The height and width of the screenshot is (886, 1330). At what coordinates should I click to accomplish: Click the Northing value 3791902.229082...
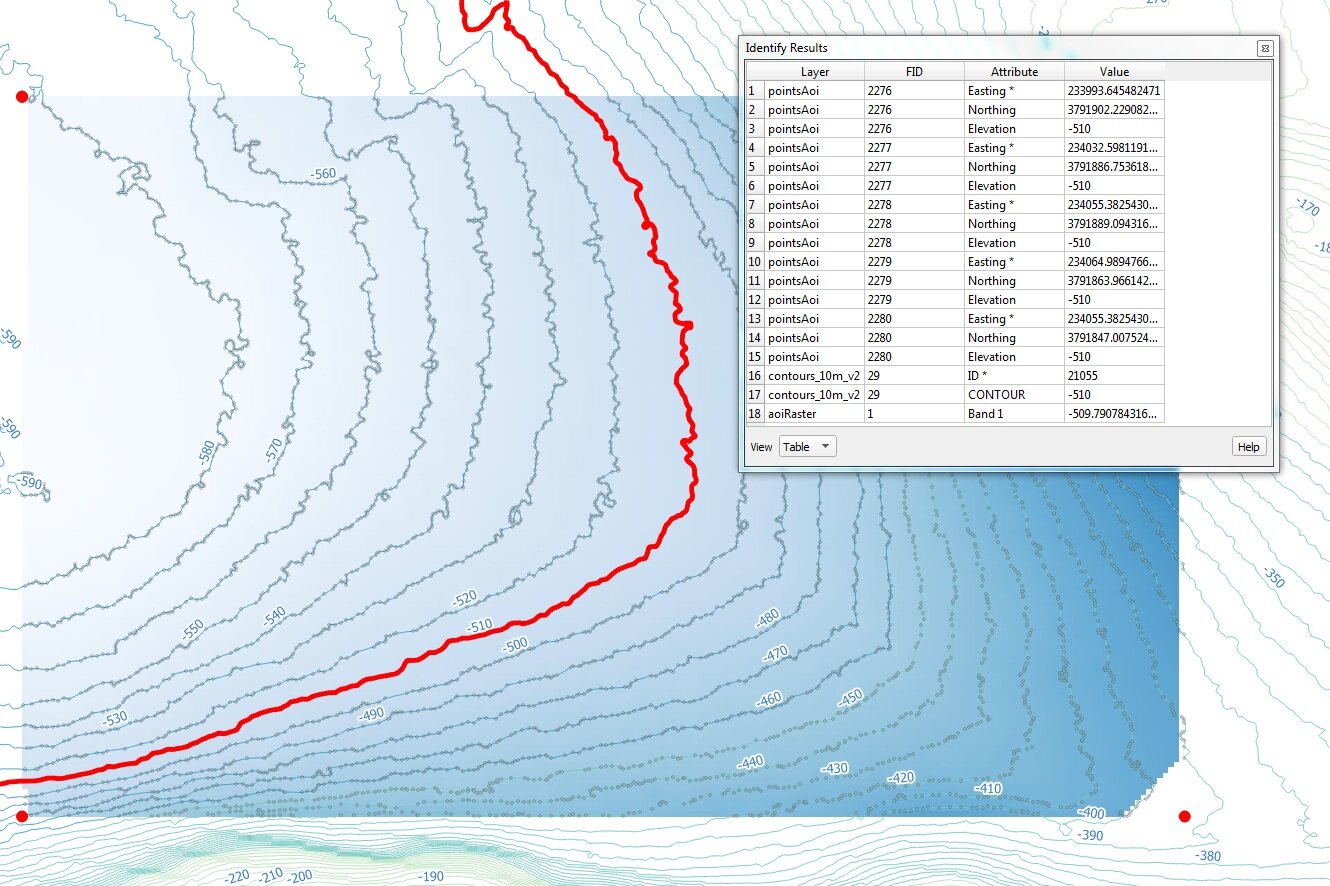[1114, 109]
